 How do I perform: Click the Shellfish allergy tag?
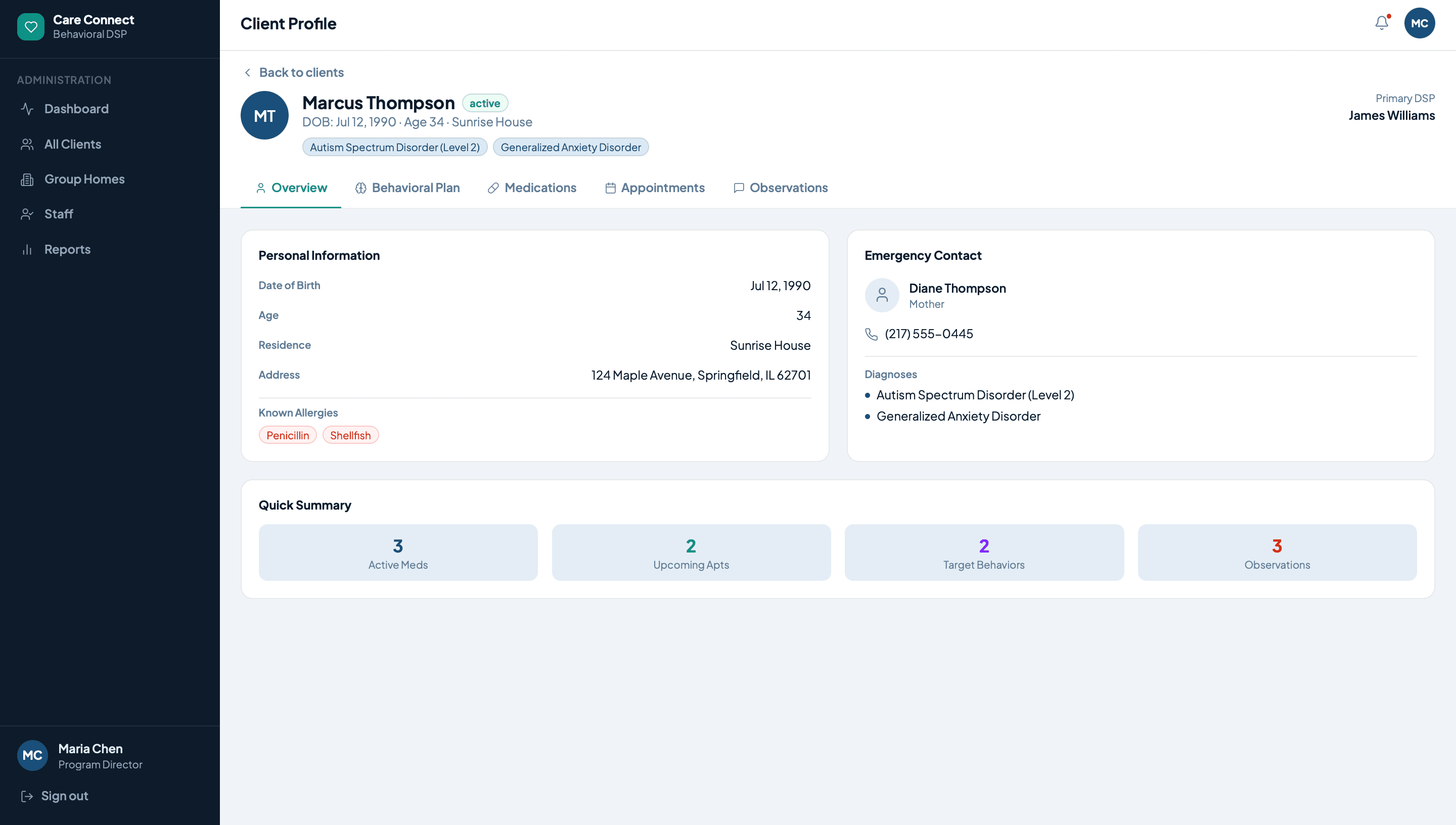tap(350, 435)
